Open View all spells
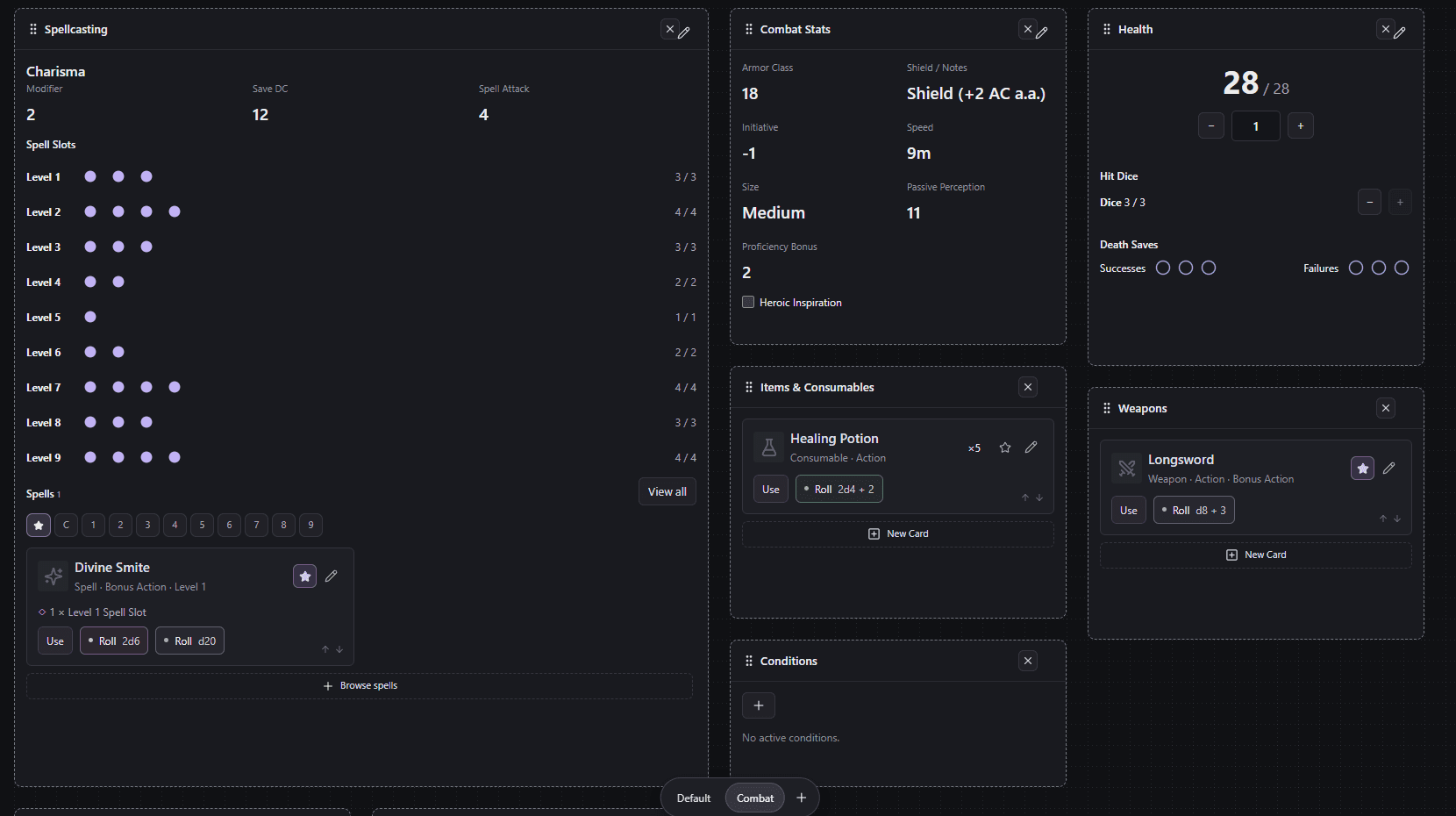Image resolution: width=1456 pixels, height=816 pixels. [x=667, y=491]
